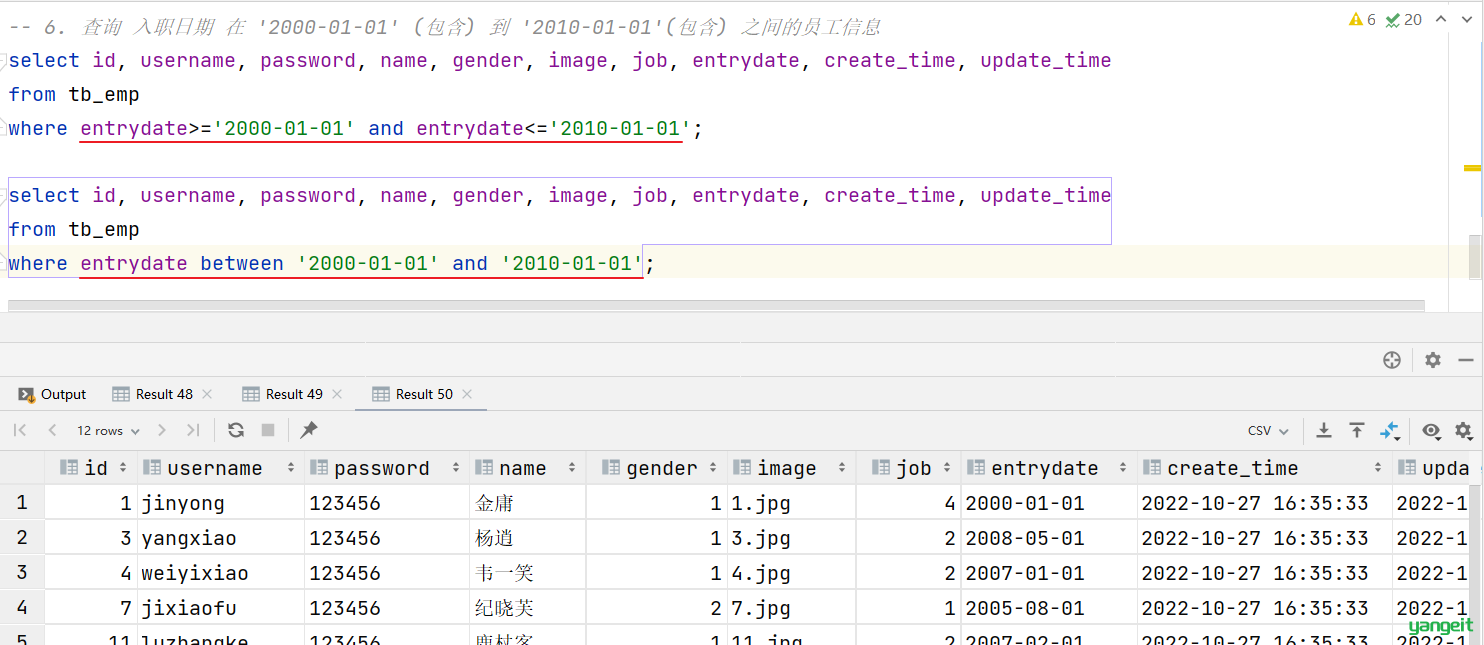Import data using upload arrow icon
Viewport: 1484px width, 645px height.
[x=1357, y=430]
